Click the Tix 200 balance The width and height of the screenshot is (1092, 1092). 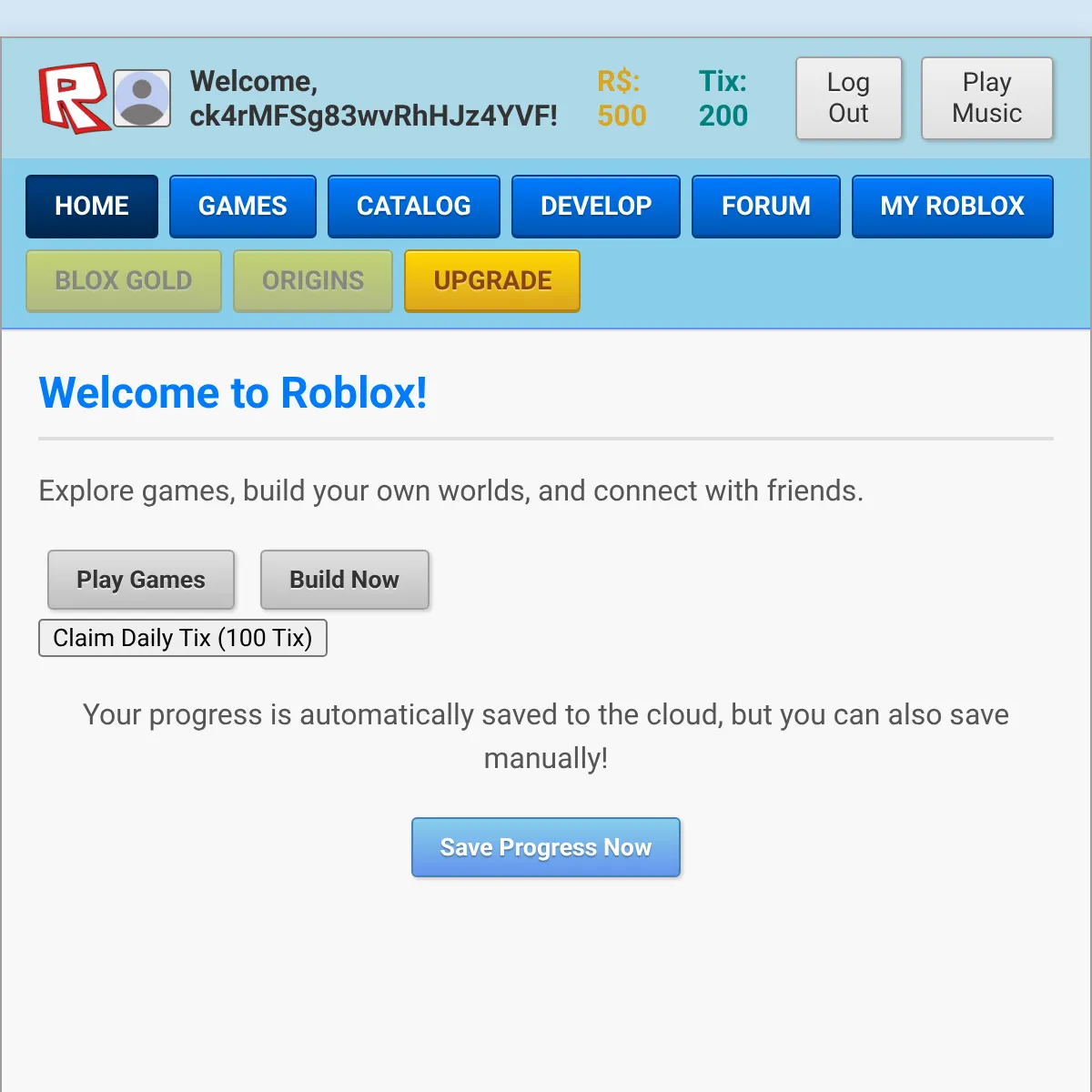(723, 98)
